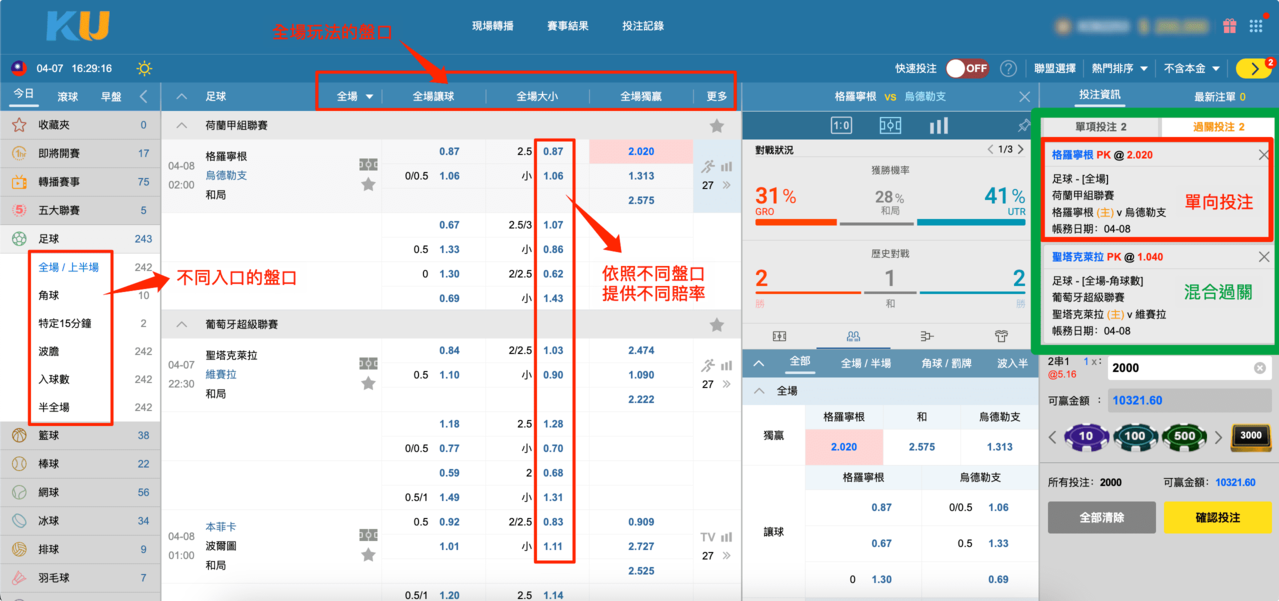The height and width of the screenshot is (601, 1279).
Task: Open the apps grid menu icon
Action: click(1256, 26)
